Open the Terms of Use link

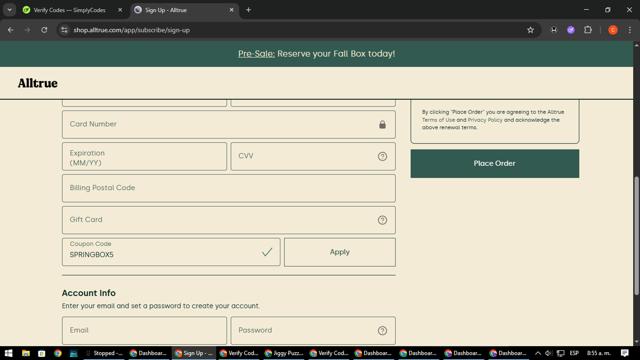pyautogui.click(x=438, y=120)
